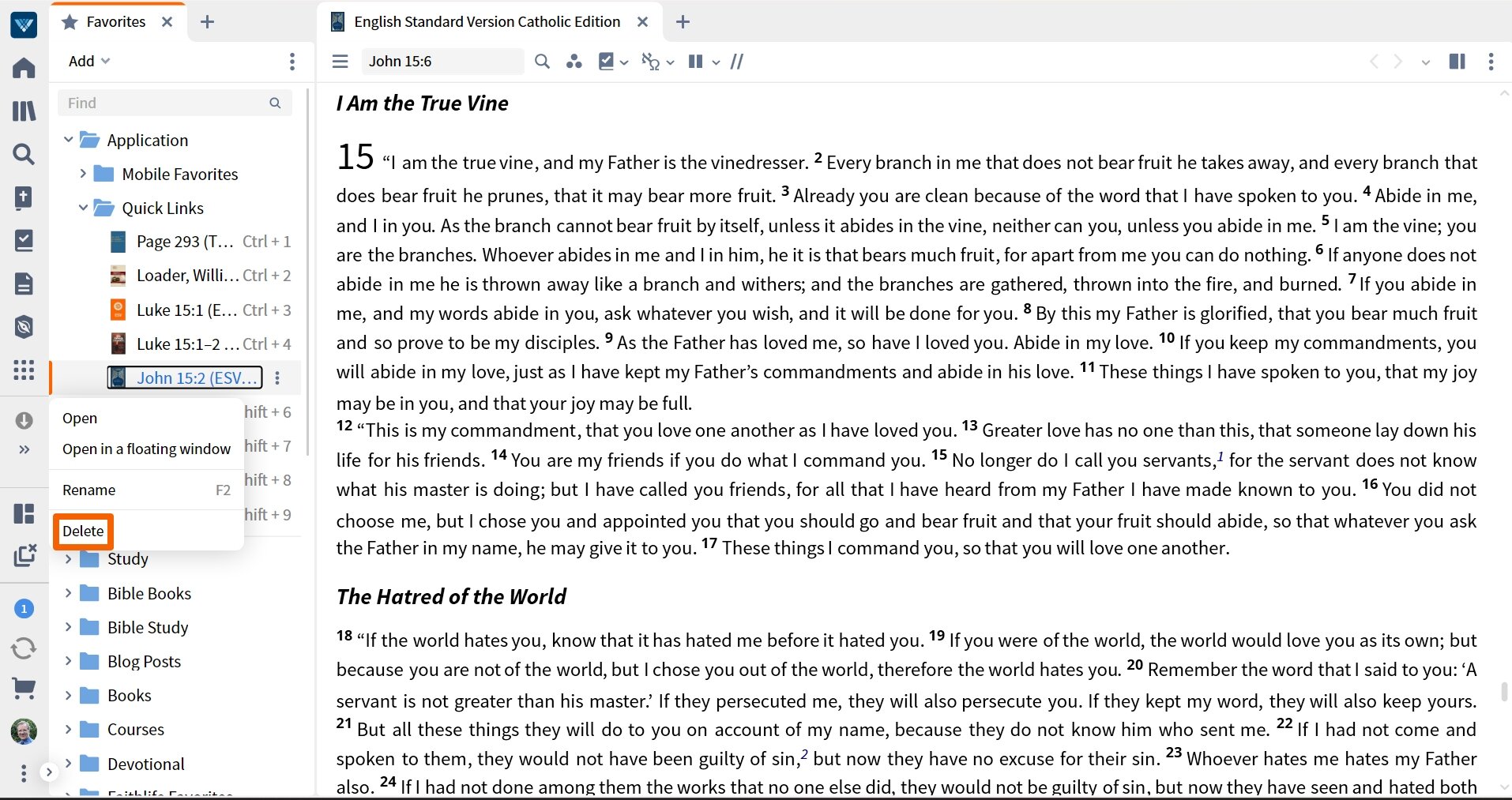This screenshot has width=1512, height=800.
Task: Click the Bible Study folder
Action: coord(148,627)
